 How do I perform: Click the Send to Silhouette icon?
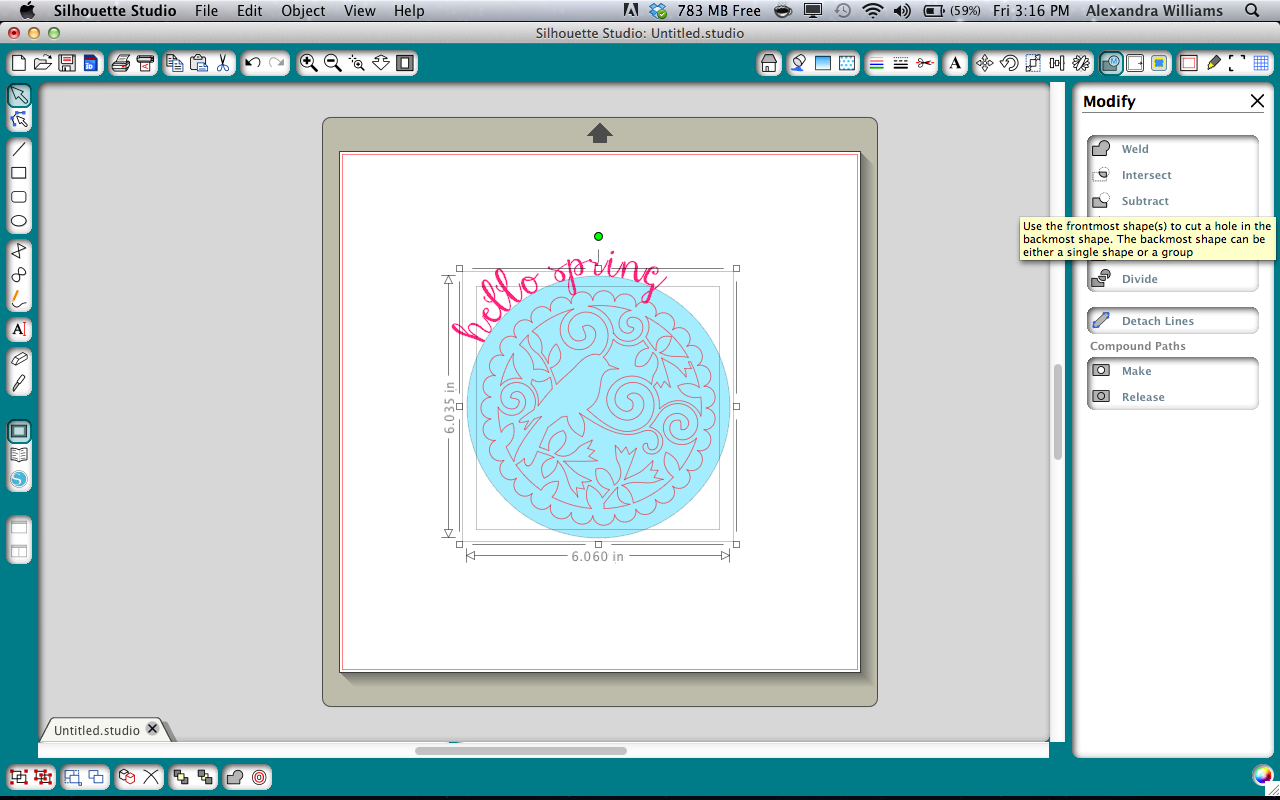click(146, 63)
